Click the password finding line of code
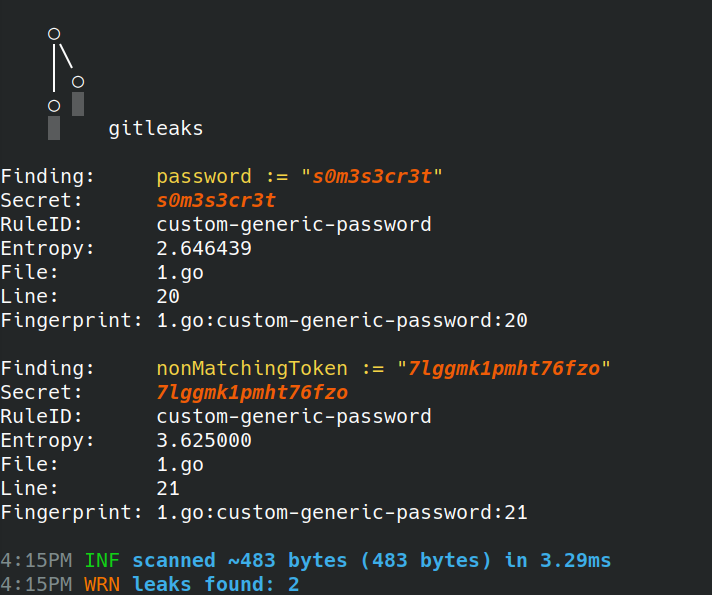Screen dimensions: 712x595 click(299, 177)
